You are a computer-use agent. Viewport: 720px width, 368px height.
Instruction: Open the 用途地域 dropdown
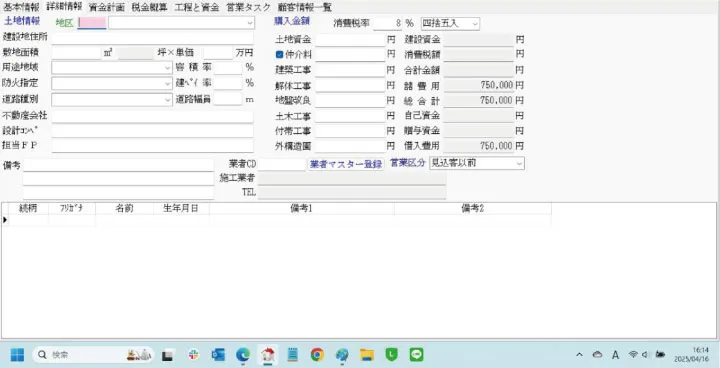(x=168, y=68)
